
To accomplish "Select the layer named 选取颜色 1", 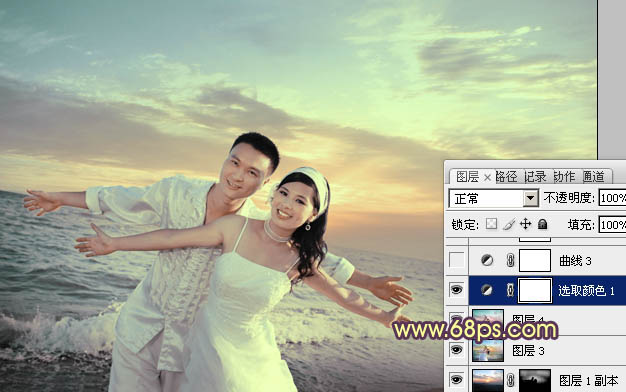I will point(586,291).
